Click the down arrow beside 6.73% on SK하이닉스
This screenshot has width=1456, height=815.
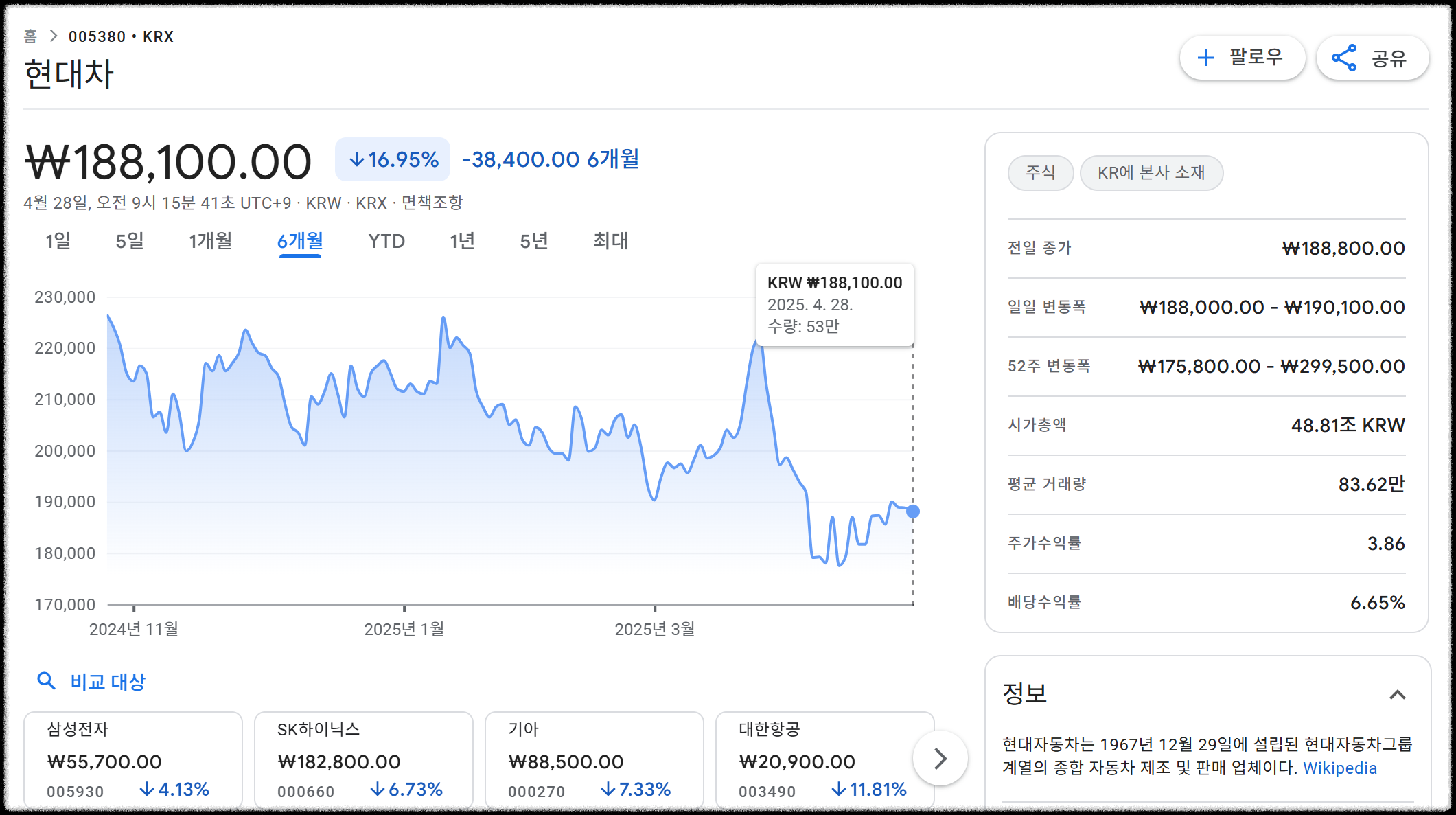tap(377, 790)
